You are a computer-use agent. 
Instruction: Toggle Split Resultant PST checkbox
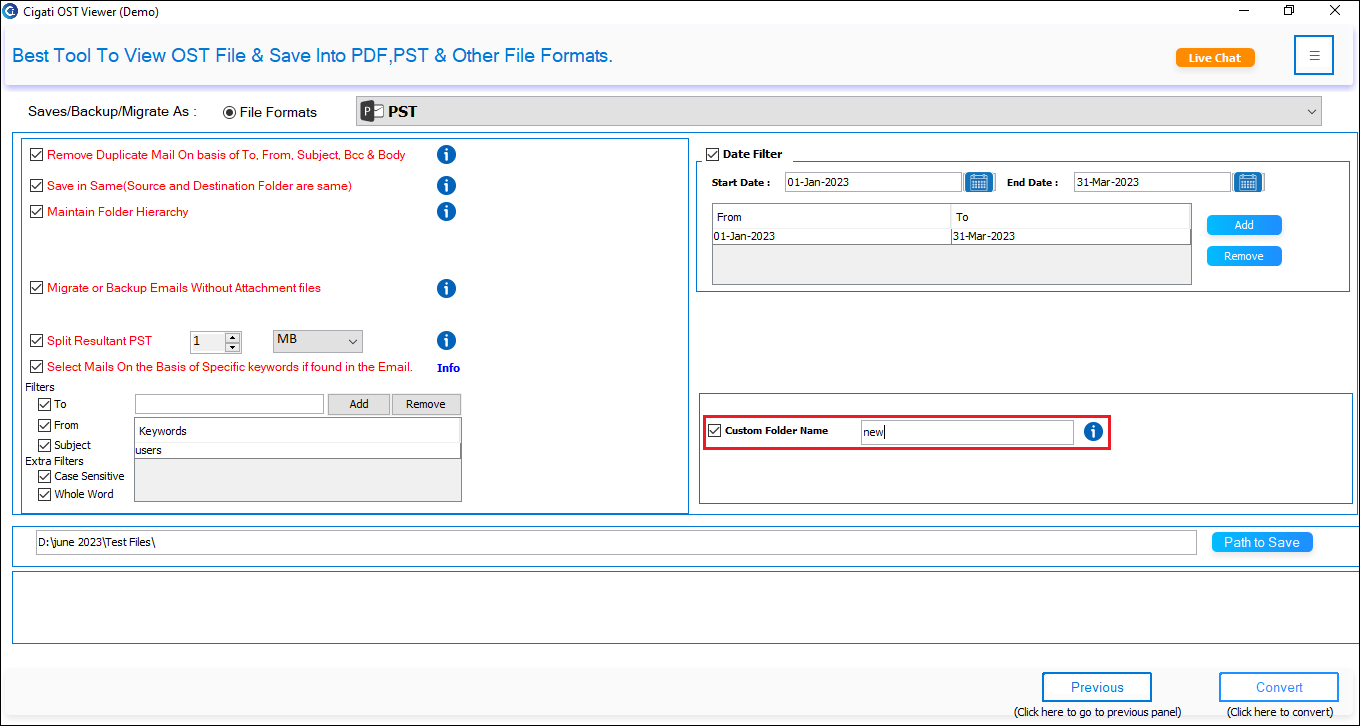tap(37, 341)
